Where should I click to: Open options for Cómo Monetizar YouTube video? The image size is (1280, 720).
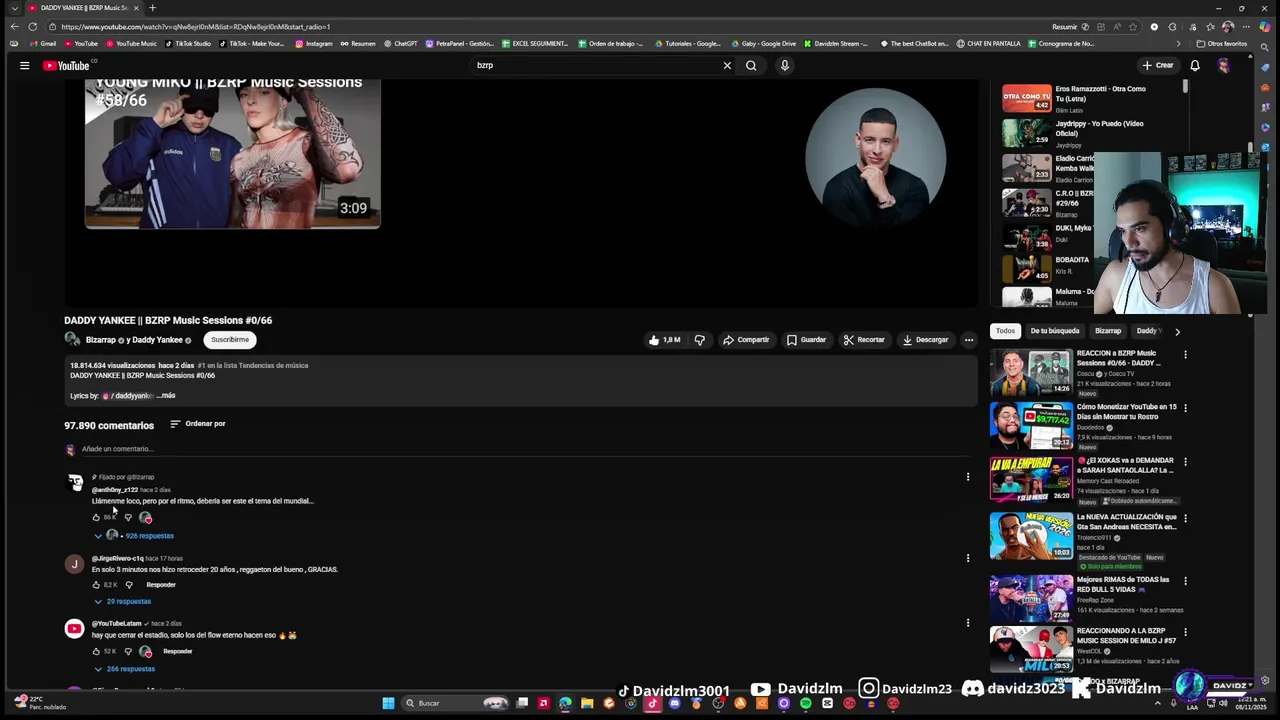[1186, 409]
